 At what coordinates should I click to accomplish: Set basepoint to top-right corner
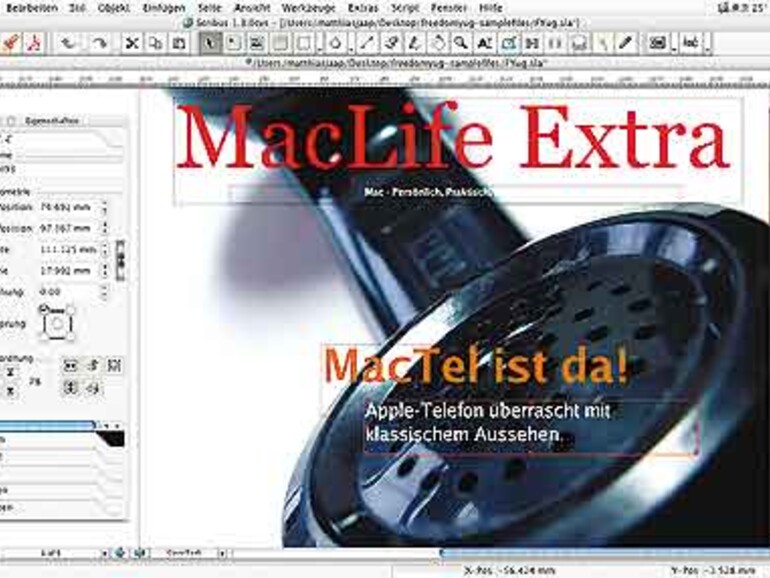pos(70,310)
